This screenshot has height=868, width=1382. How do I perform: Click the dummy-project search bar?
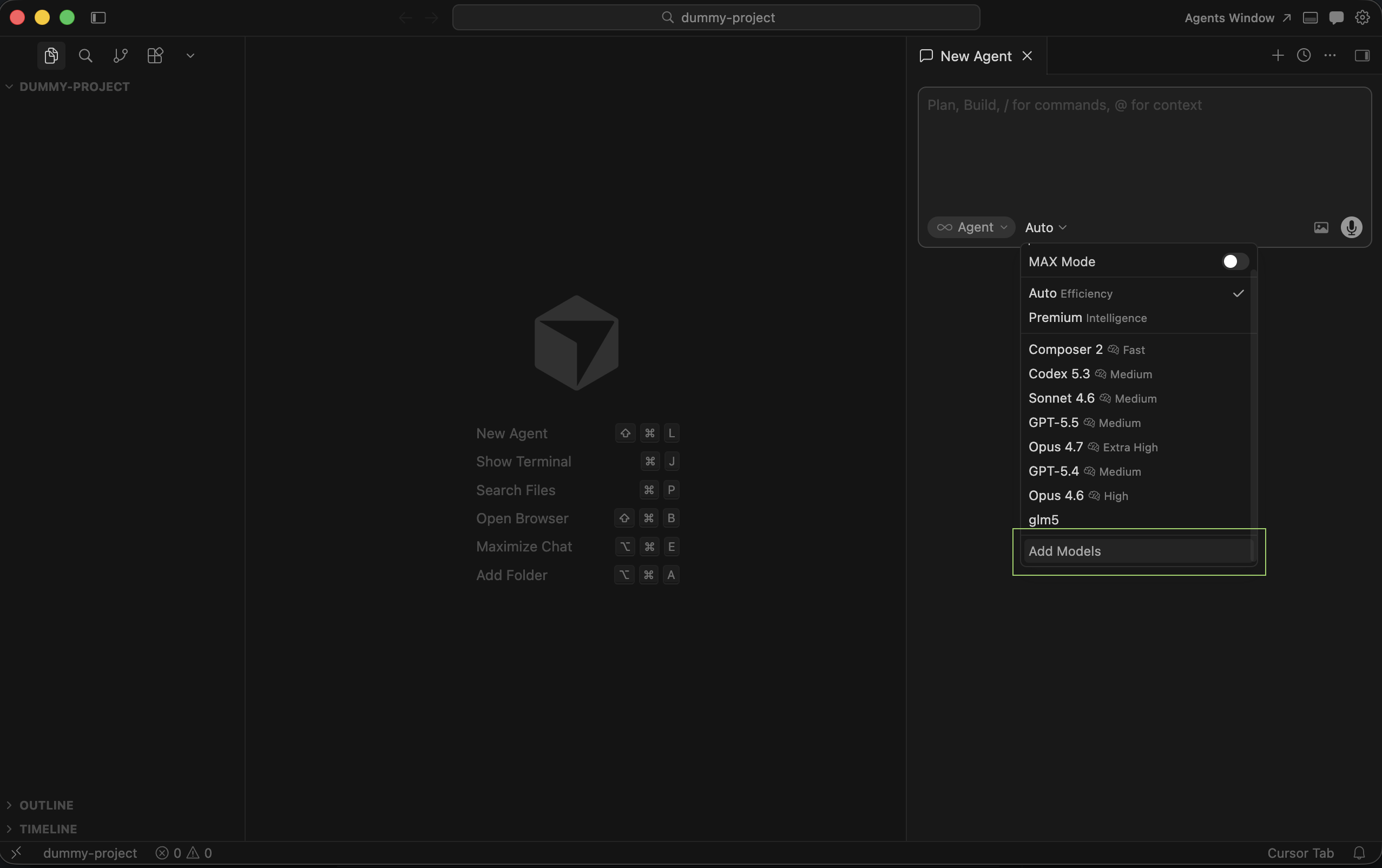point(716,18)
